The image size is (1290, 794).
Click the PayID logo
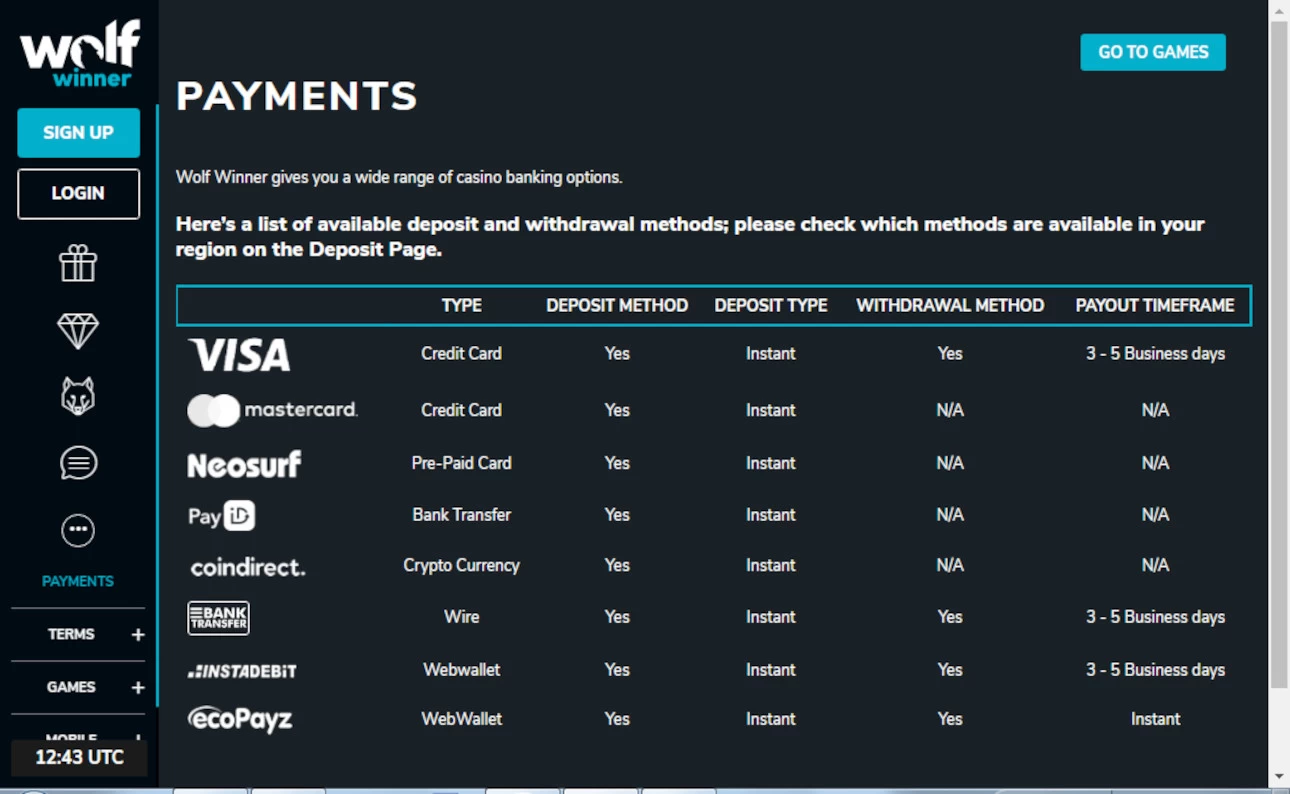[x=222, y=515]
